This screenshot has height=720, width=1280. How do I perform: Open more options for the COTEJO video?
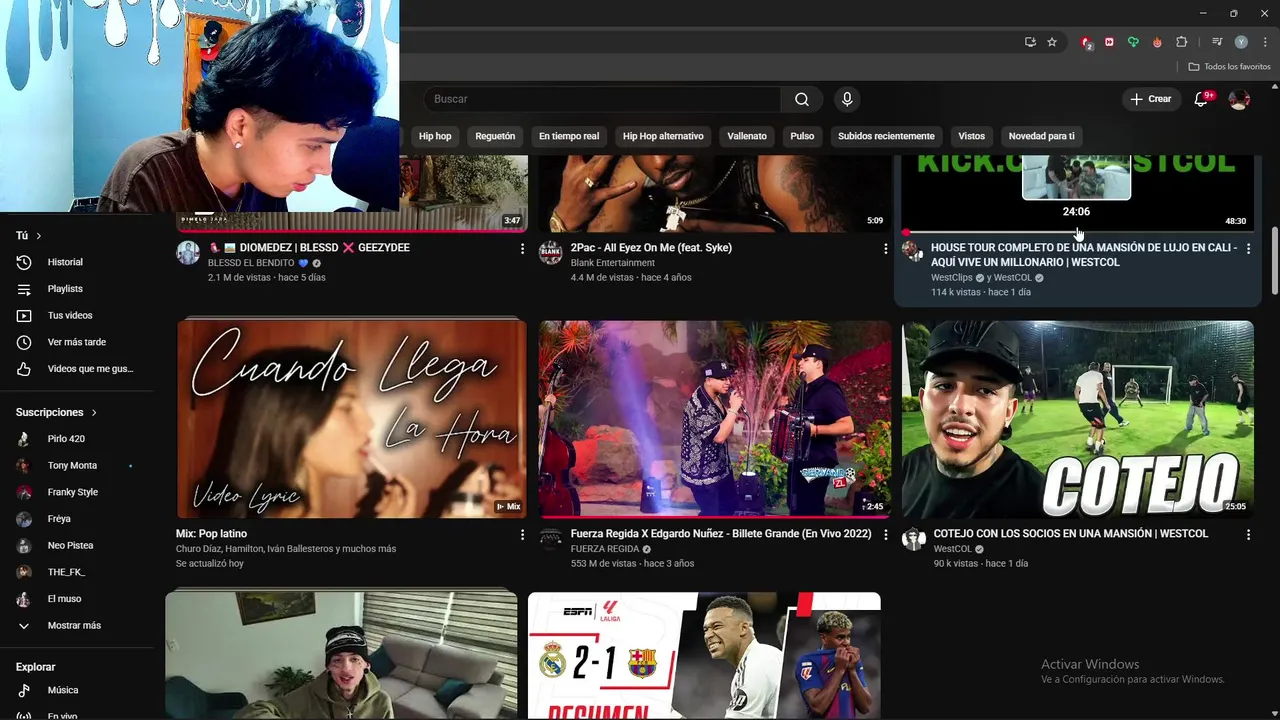coord(1248,535)
